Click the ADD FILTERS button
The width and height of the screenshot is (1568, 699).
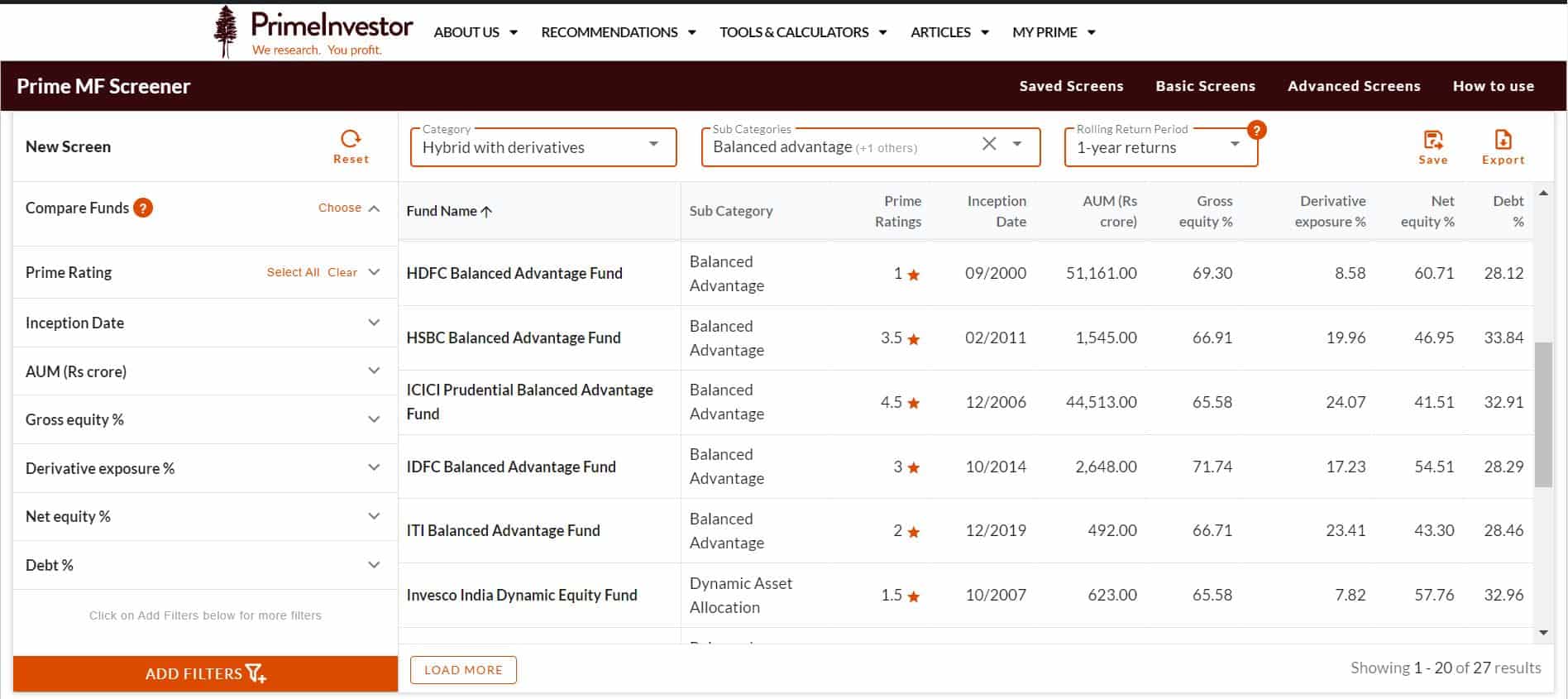pos(205,673)
